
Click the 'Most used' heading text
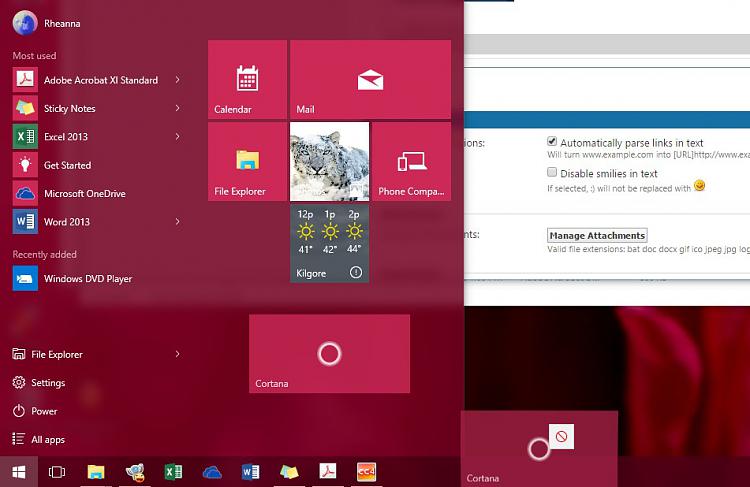[x=34, y=55]
